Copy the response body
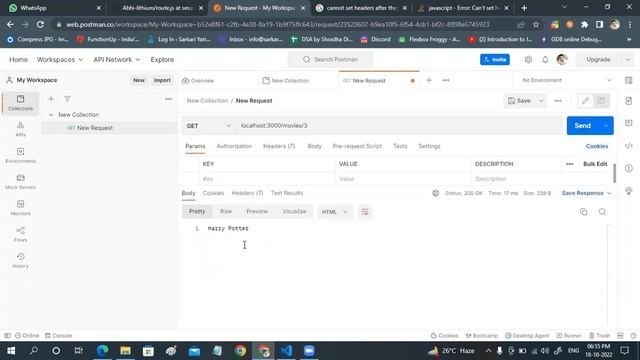 (584, 212)
